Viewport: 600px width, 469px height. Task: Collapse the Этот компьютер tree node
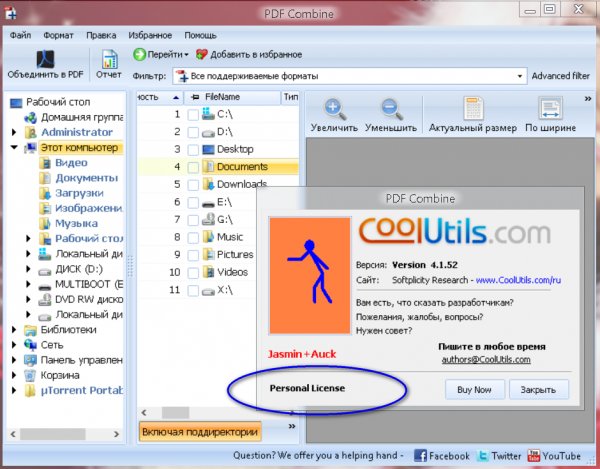14,147
